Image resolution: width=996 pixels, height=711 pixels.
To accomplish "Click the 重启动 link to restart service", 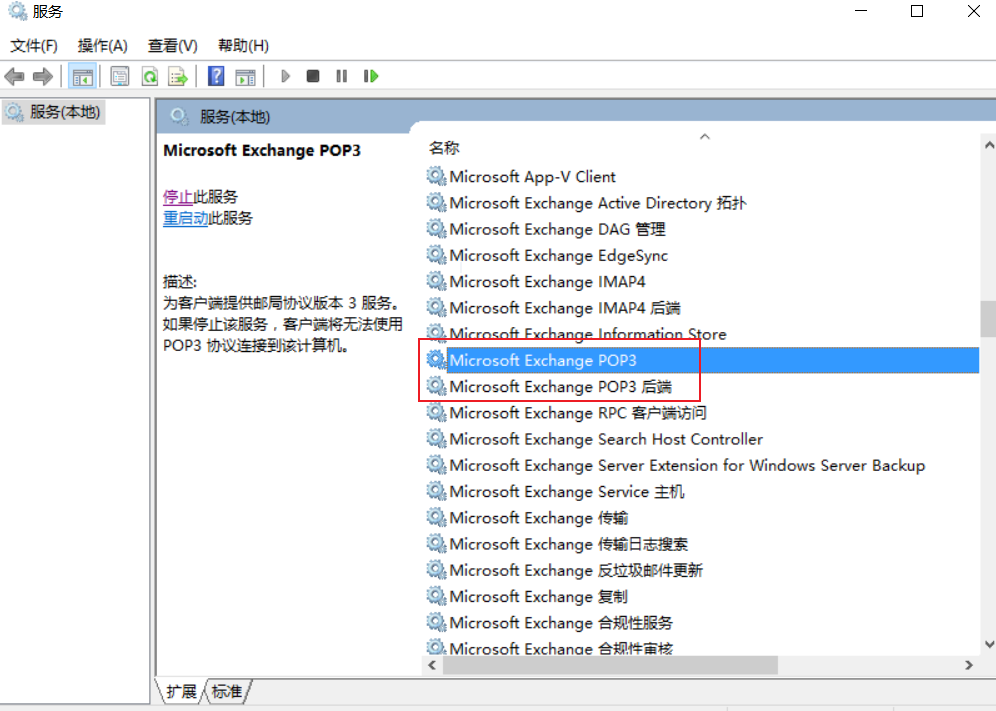I will 185,218.
